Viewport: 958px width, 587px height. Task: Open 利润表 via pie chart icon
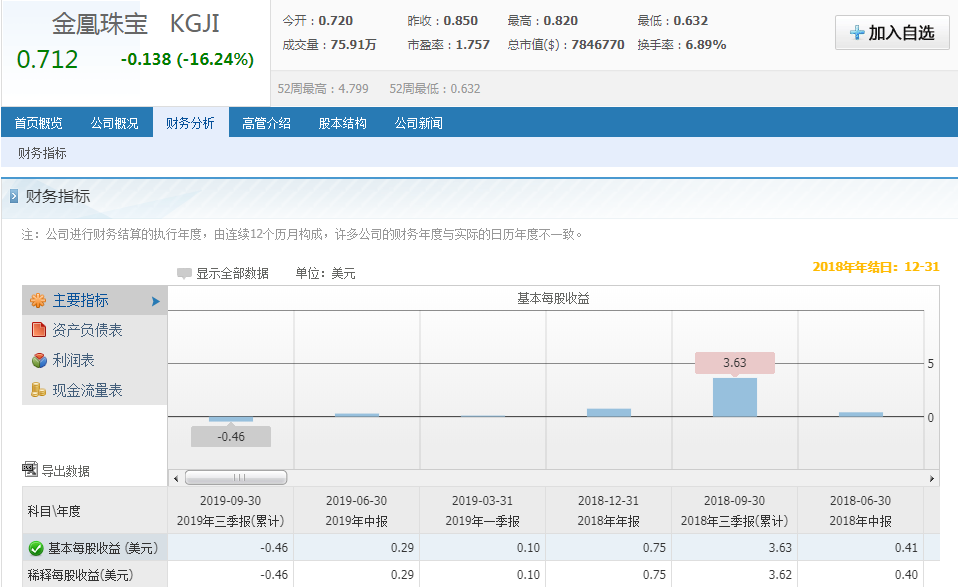click(37, 359)
